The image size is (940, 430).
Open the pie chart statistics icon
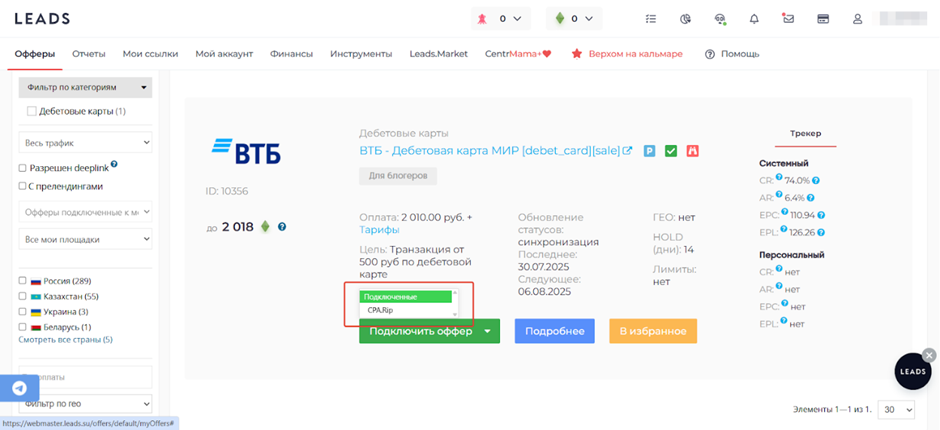[x=686, y=19]
